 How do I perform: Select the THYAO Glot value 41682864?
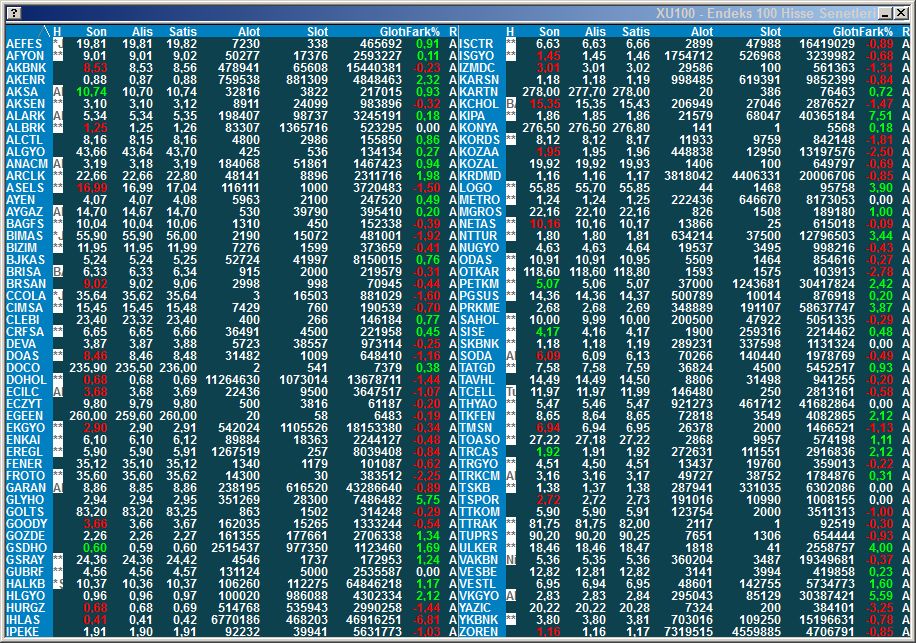click(x=827, y=404)
